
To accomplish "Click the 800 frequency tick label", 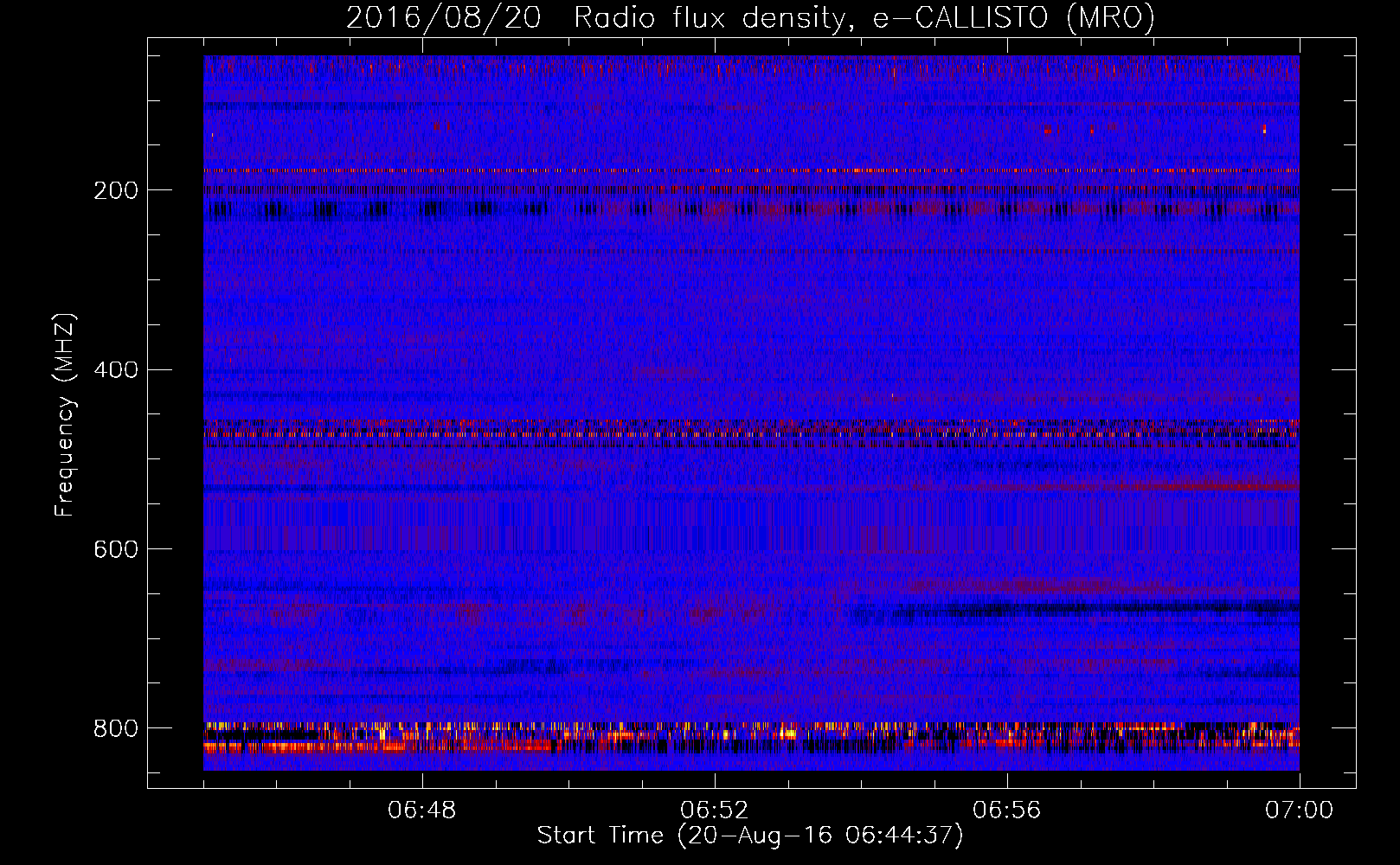I will [116, 728].
